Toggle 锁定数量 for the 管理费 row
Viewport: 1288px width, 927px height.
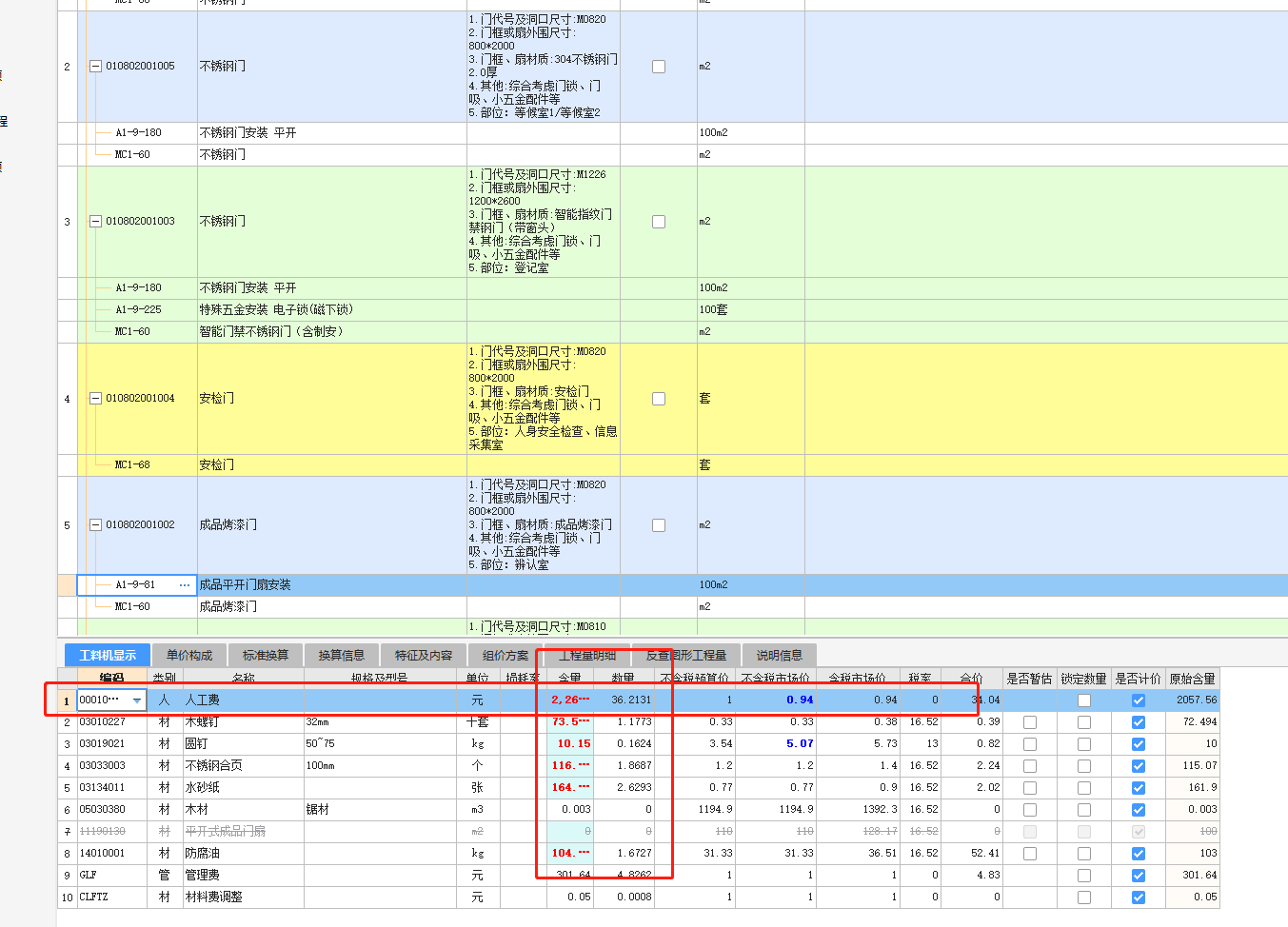pos(1084,876)
